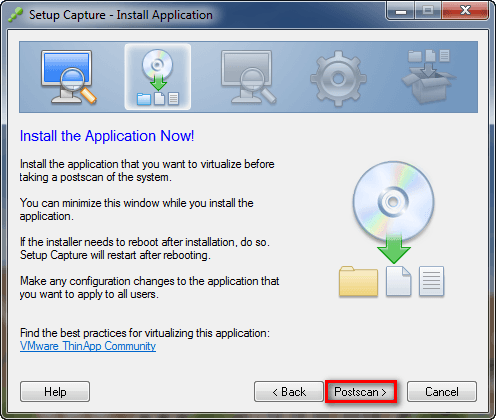Click the large yellow folder illustration

(358, 281)
